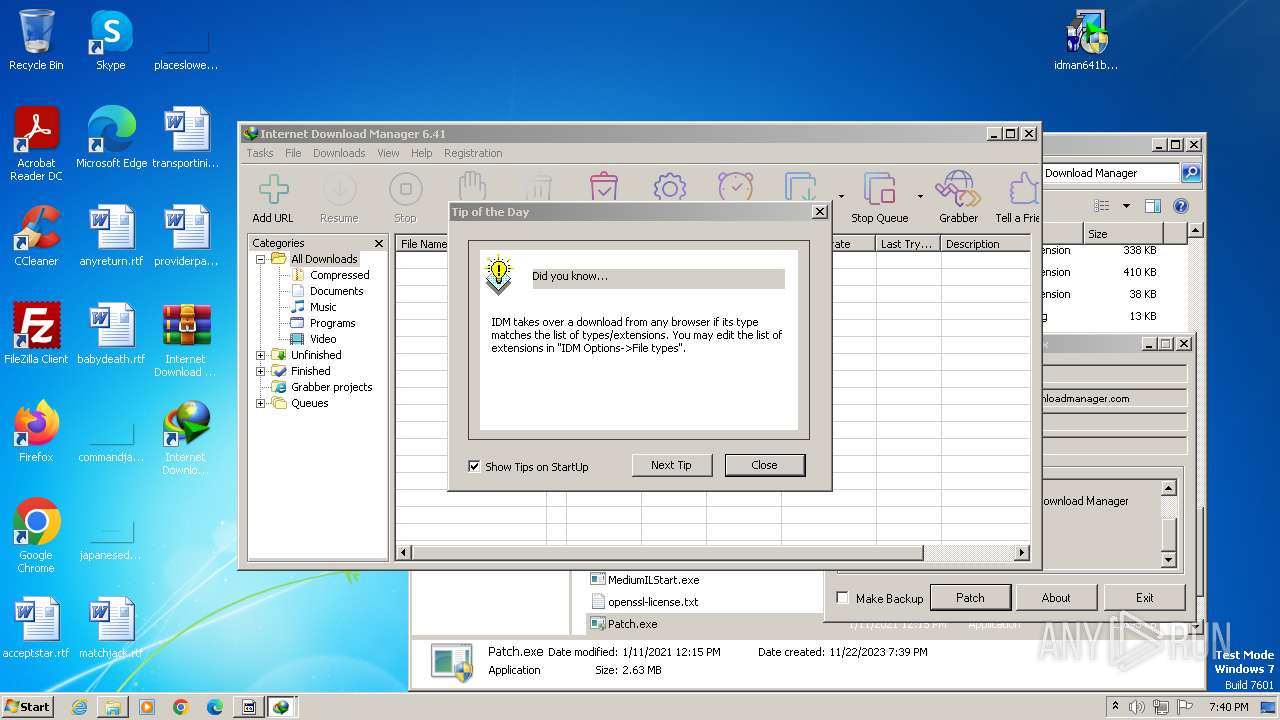The width and height of the screenshot is (1280, 720).
Task: Expand the Queues category
Action: [x=261, y=403]
